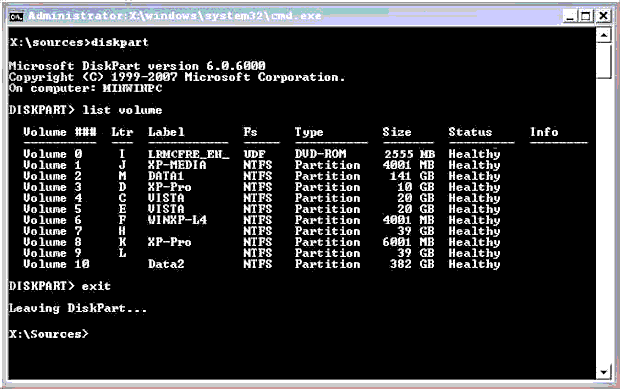Click the '6001 MB' size value
The height and width of the screenshot is (389, 620).
[x=408, y=242]
